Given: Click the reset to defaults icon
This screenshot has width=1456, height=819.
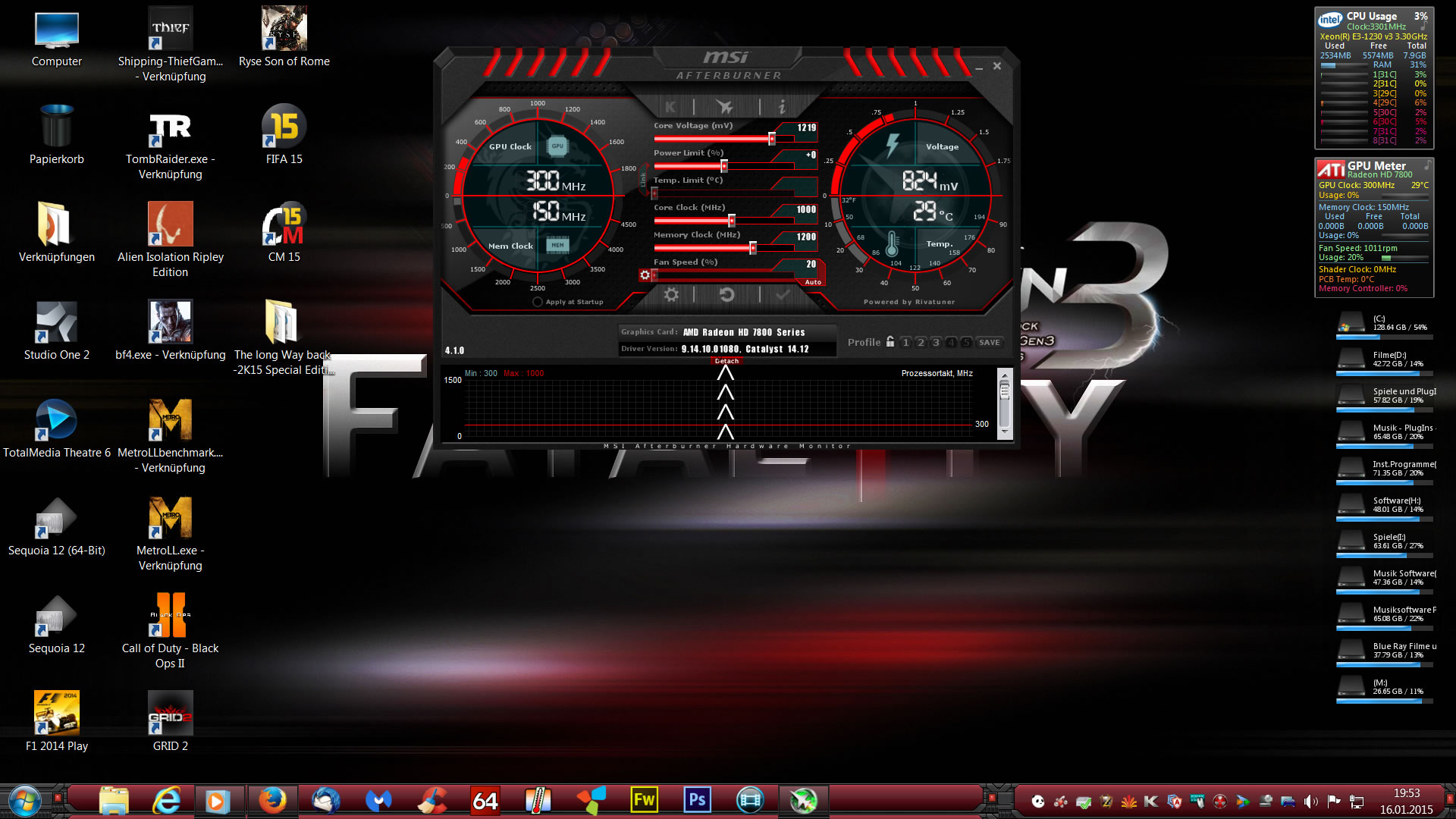Looking at the screenshot, I should pos(726,295).
